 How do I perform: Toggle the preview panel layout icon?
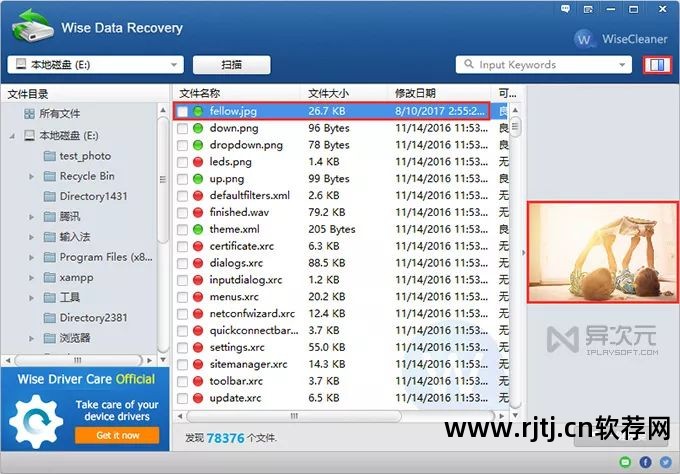click(657, 65)
